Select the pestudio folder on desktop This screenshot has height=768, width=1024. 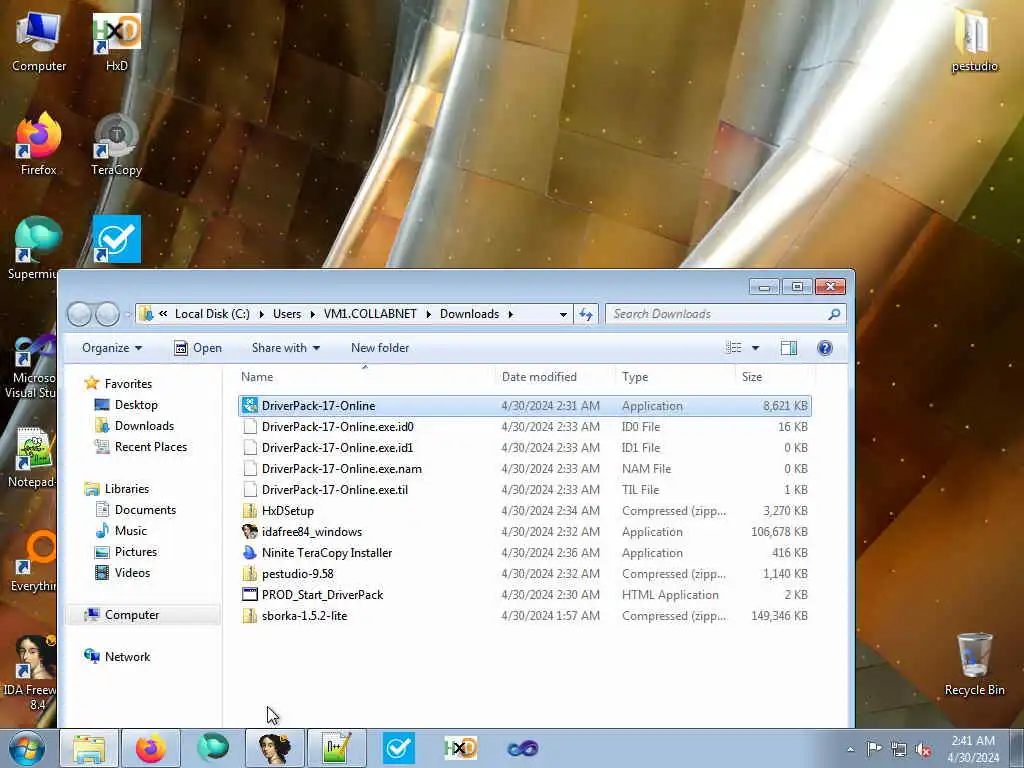[974, 40]
